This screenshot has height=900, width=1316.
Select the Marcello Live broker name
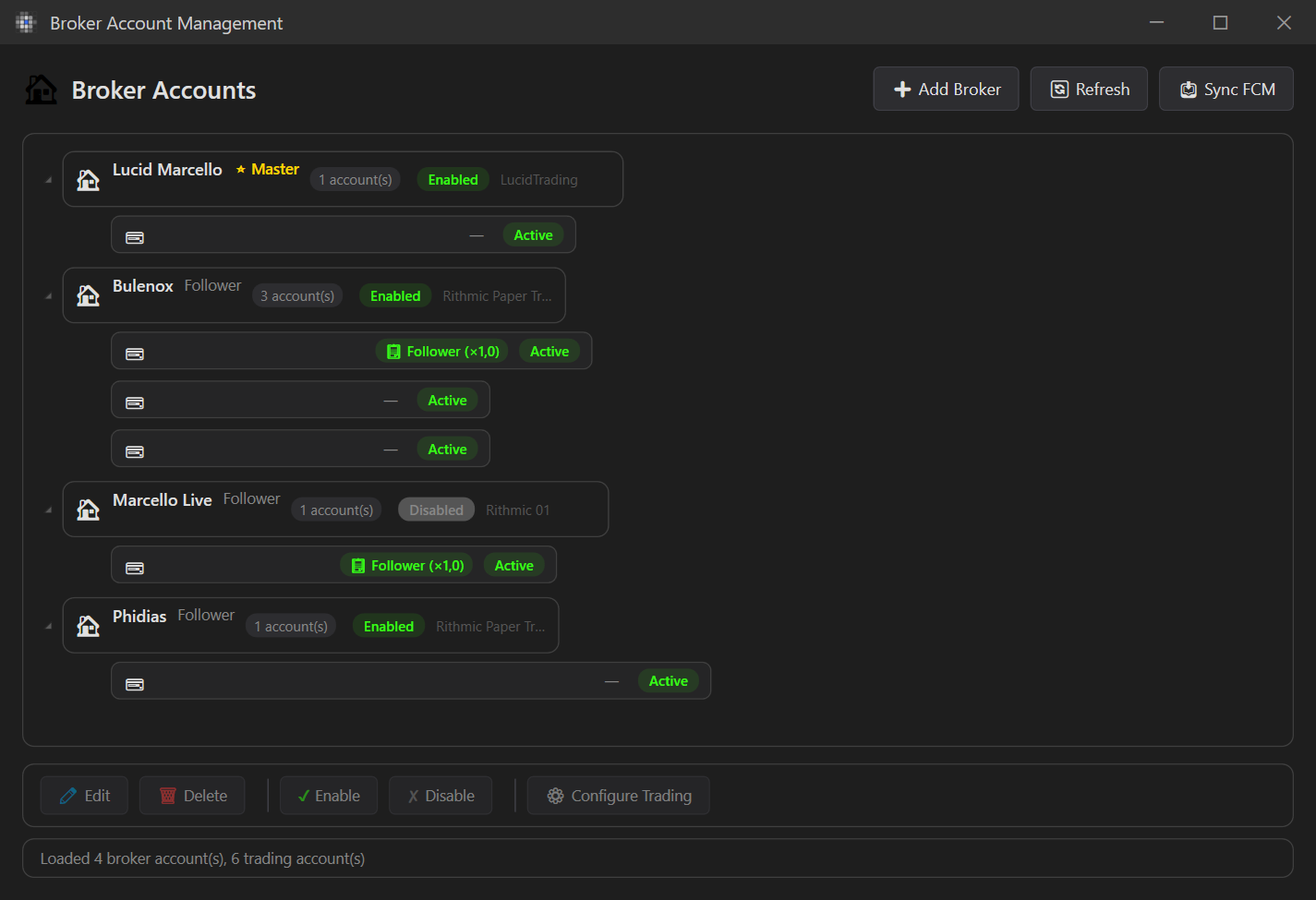tap(163, 500)
